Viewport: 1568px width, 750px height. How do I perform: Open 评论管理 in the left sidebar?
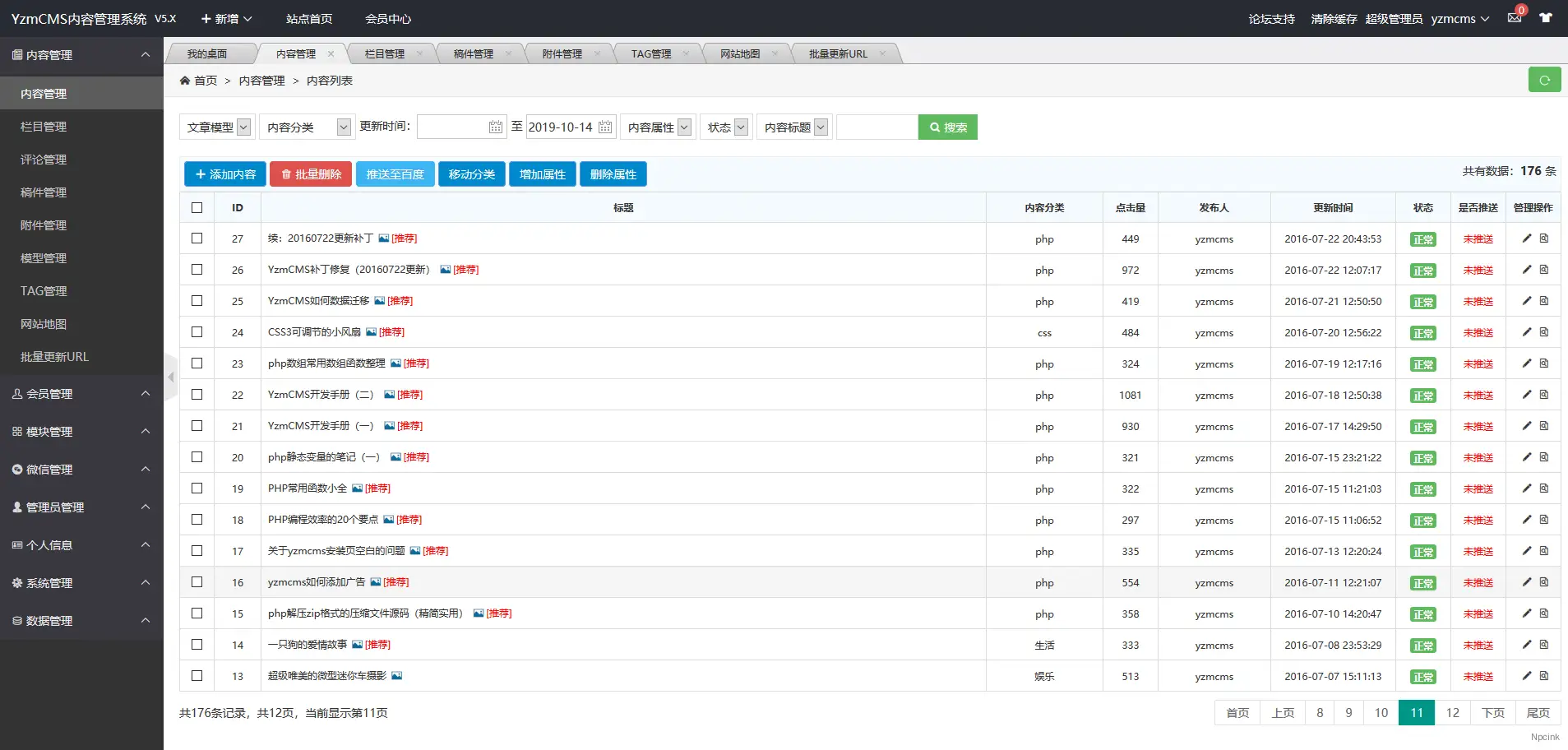[44, 160]
